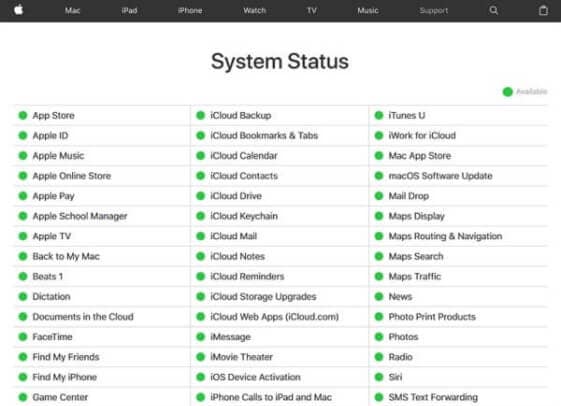This screenshot has width=561, height=406.
Task: Select the Dictation status entry
Action: point(52,297)
